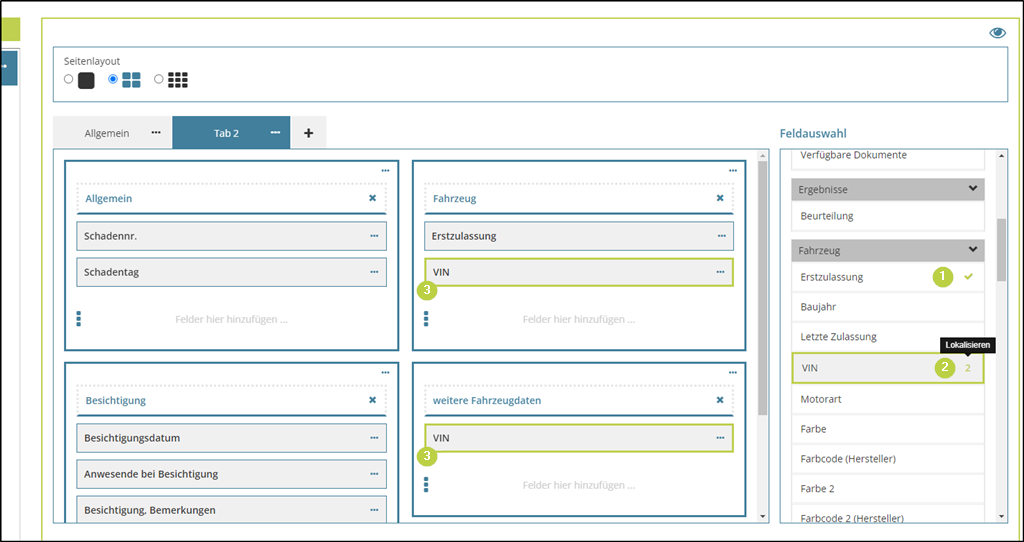Remove the Fahrzeug group with X
The image size is (1024, 542).
coord(720,198)
